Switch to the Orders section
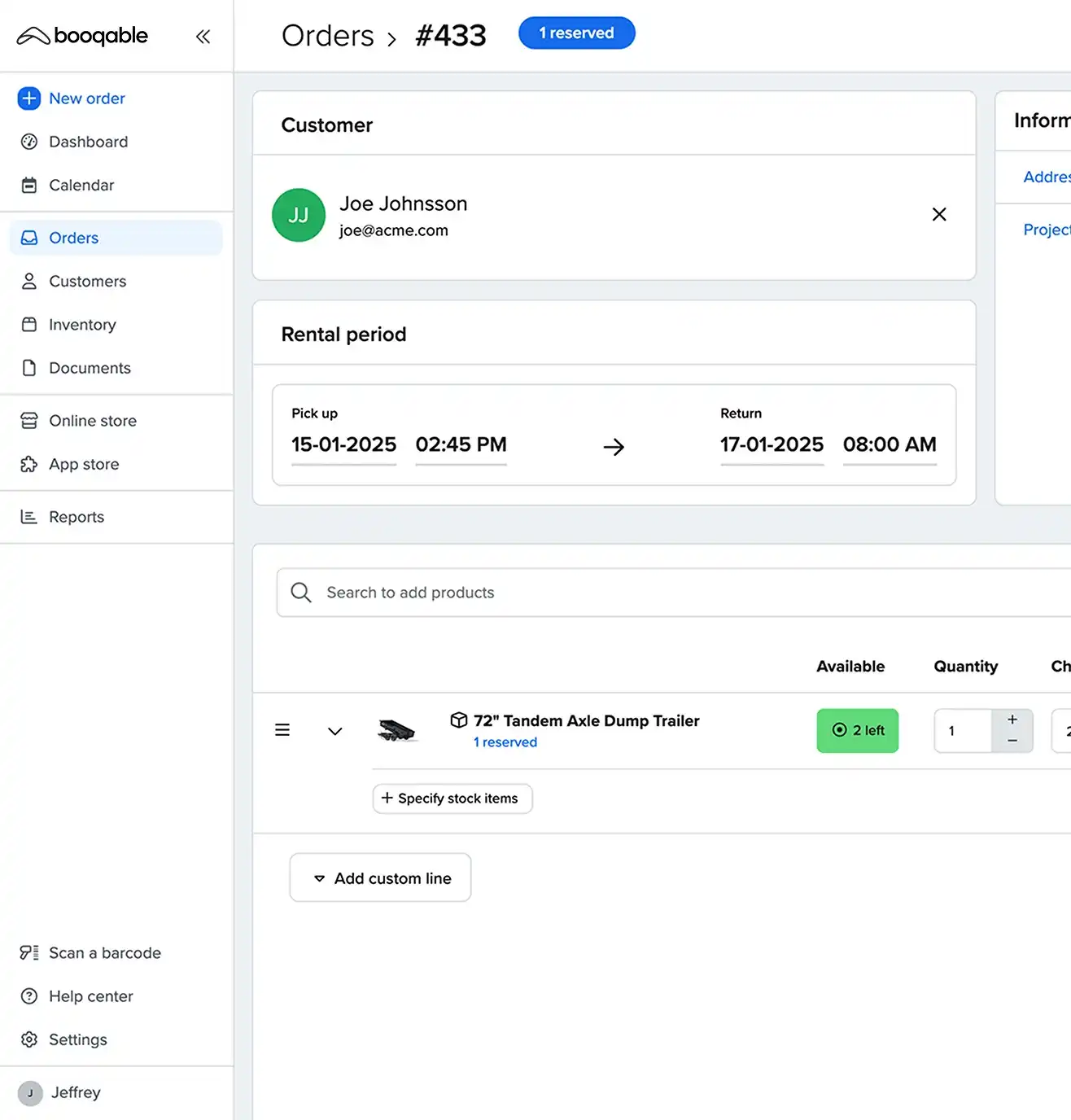Viewport: 1071px width, 1120px height. (x=73, y=237)
